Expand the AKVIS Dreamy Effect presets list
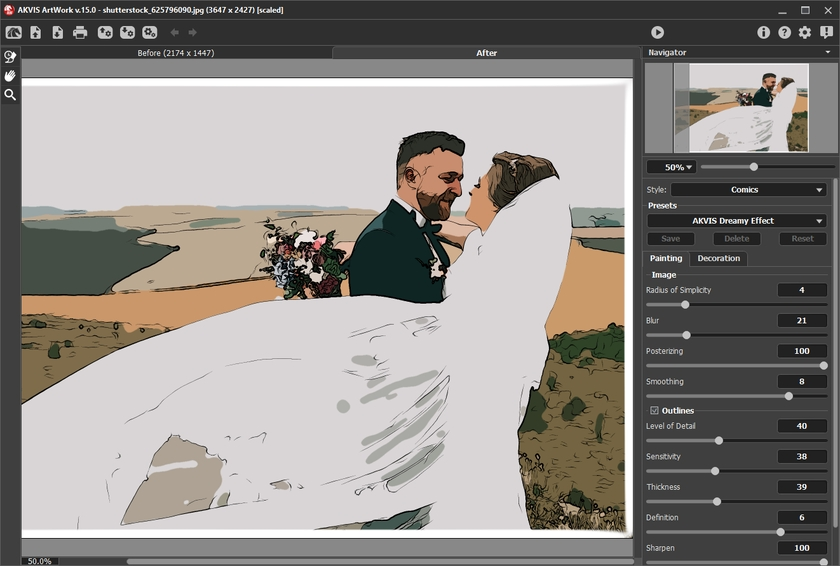This screenshot has width=840, height=566. point(736,221)
